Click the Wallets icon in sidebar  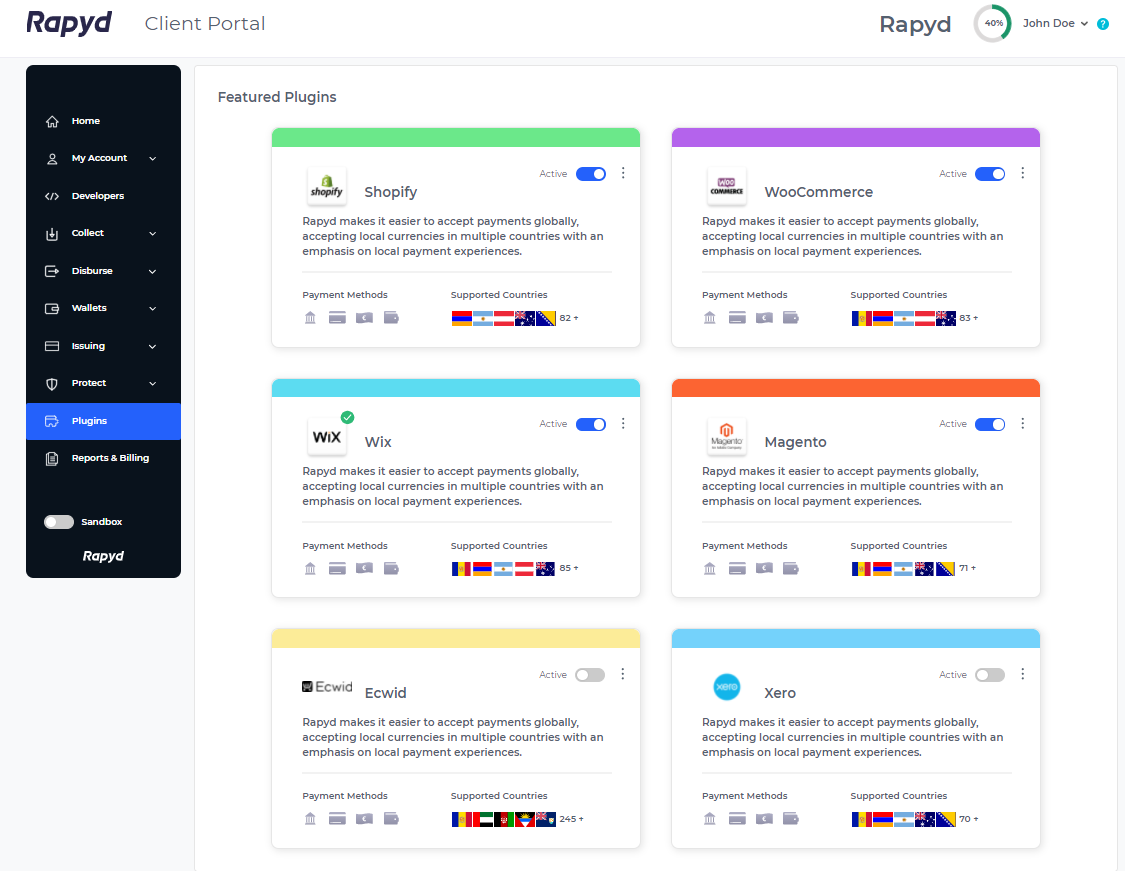pos(52,309)
